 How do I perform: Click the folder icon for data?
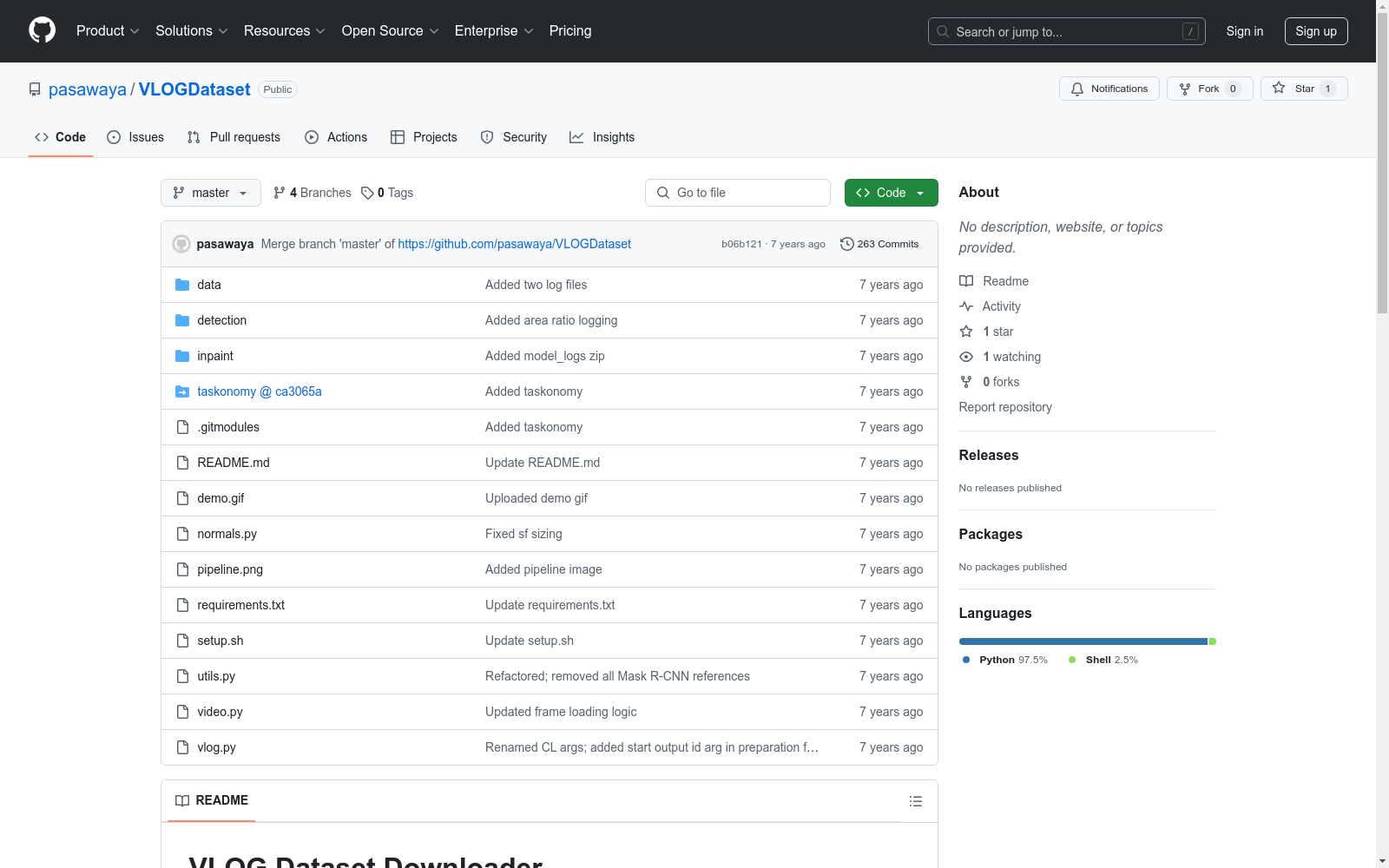point(182,285)
